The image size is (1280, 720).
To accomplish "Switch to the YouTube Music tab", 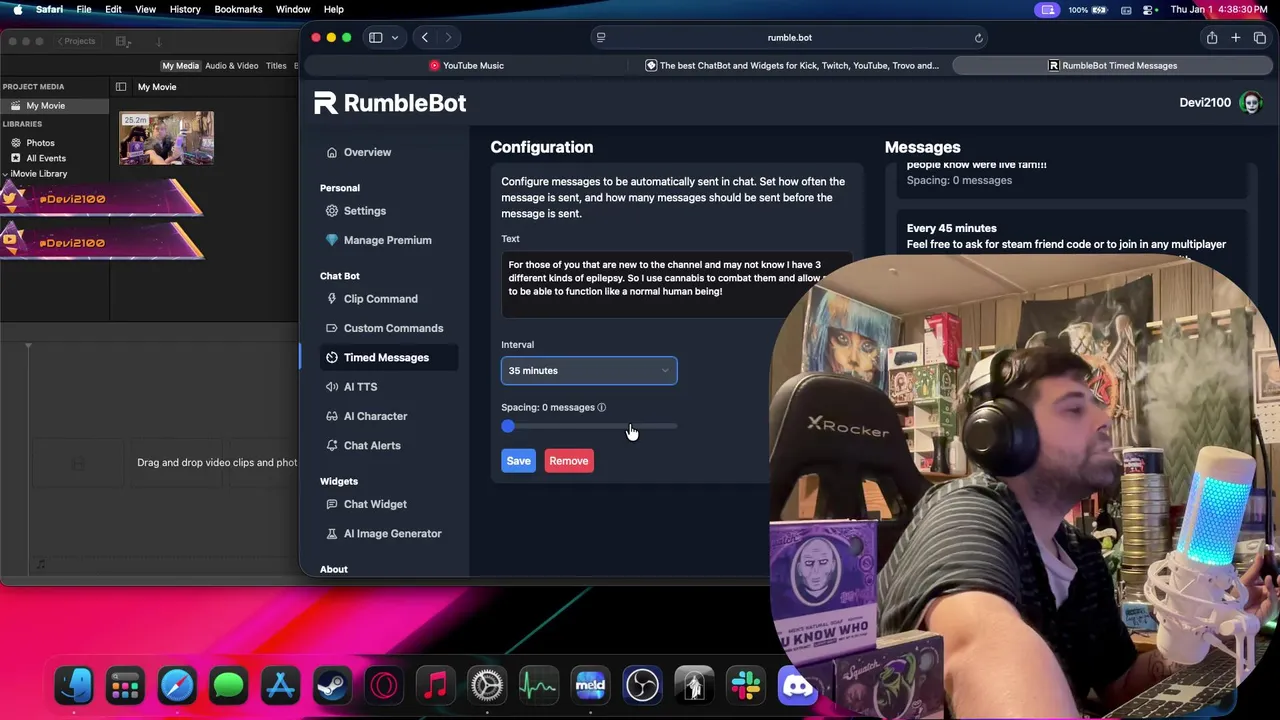I will (466, 66).
